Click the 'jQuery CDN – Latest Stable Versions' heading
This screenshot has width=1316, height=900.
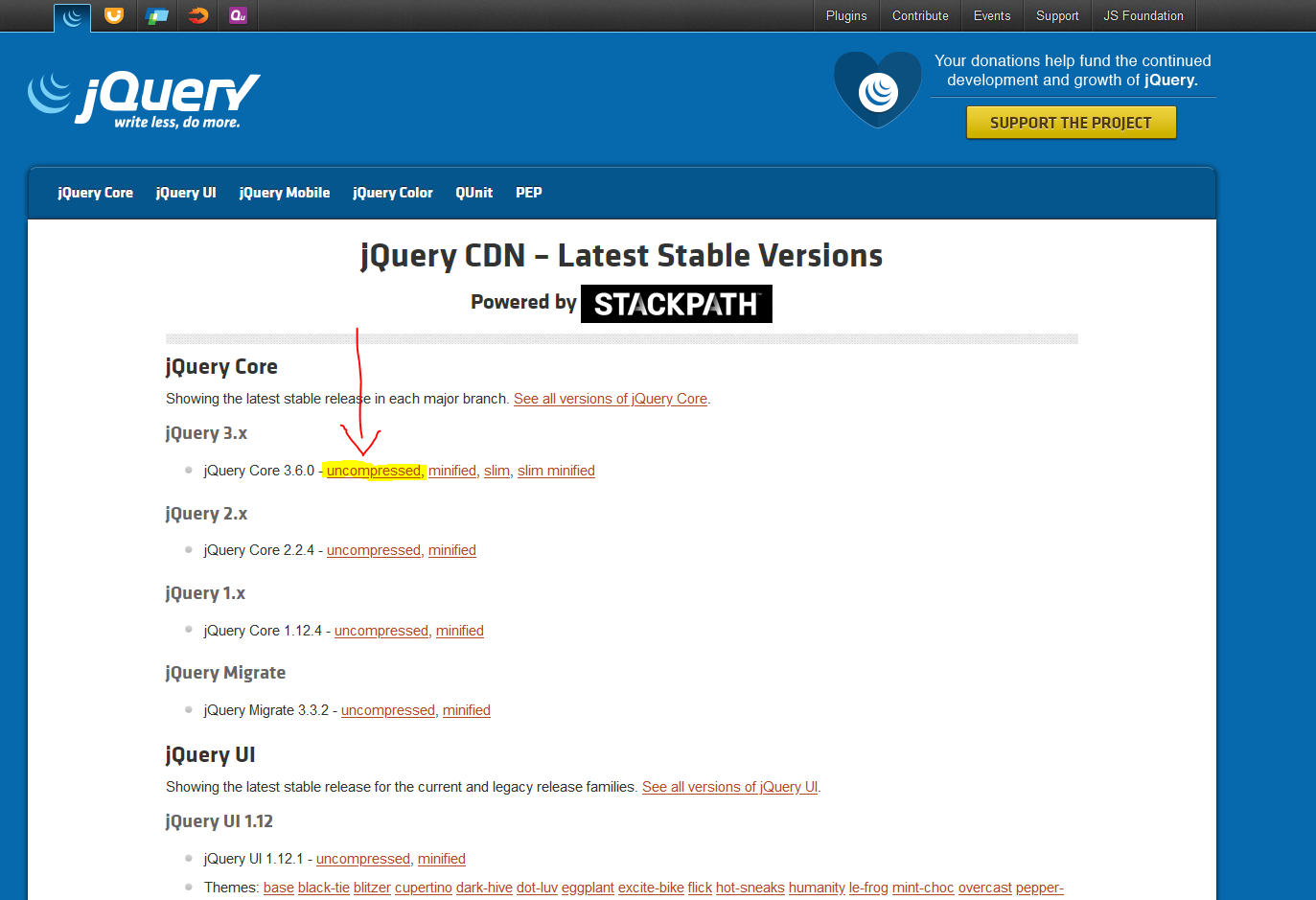622,256
